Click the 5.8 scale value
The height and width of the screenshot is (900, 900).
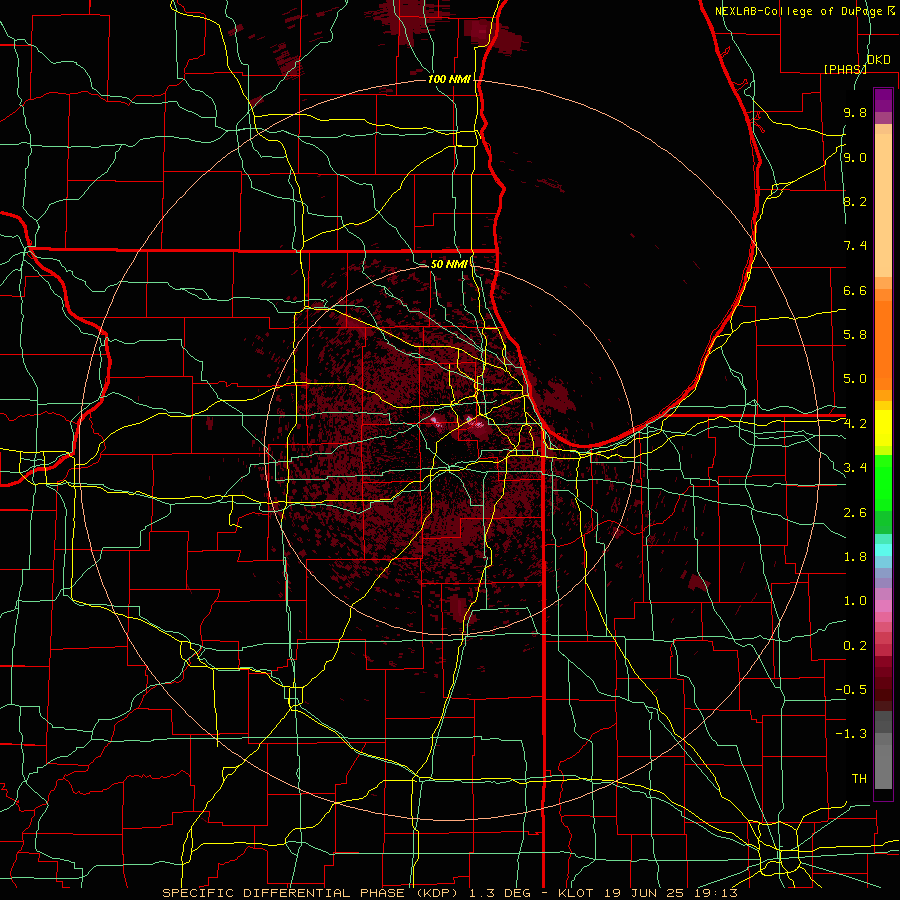(x=855, y=335)
